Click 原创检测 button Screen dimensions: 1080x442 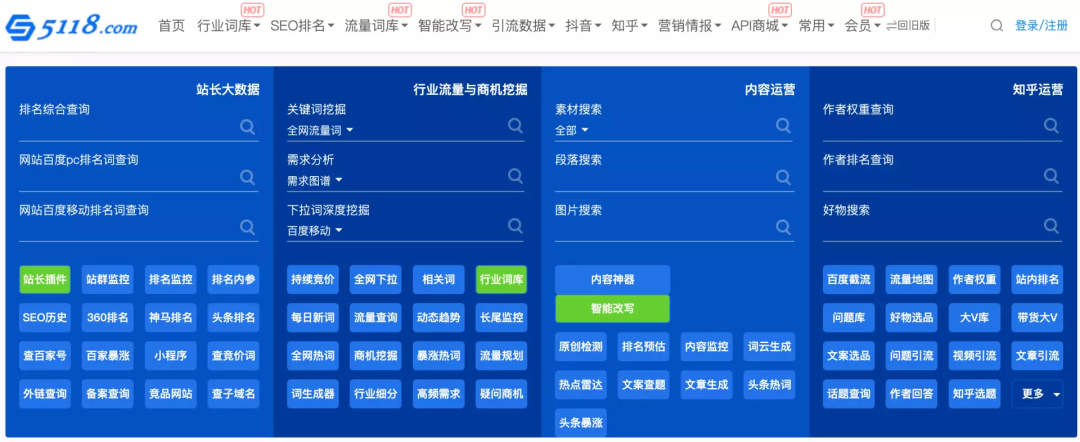pos(581,346)
